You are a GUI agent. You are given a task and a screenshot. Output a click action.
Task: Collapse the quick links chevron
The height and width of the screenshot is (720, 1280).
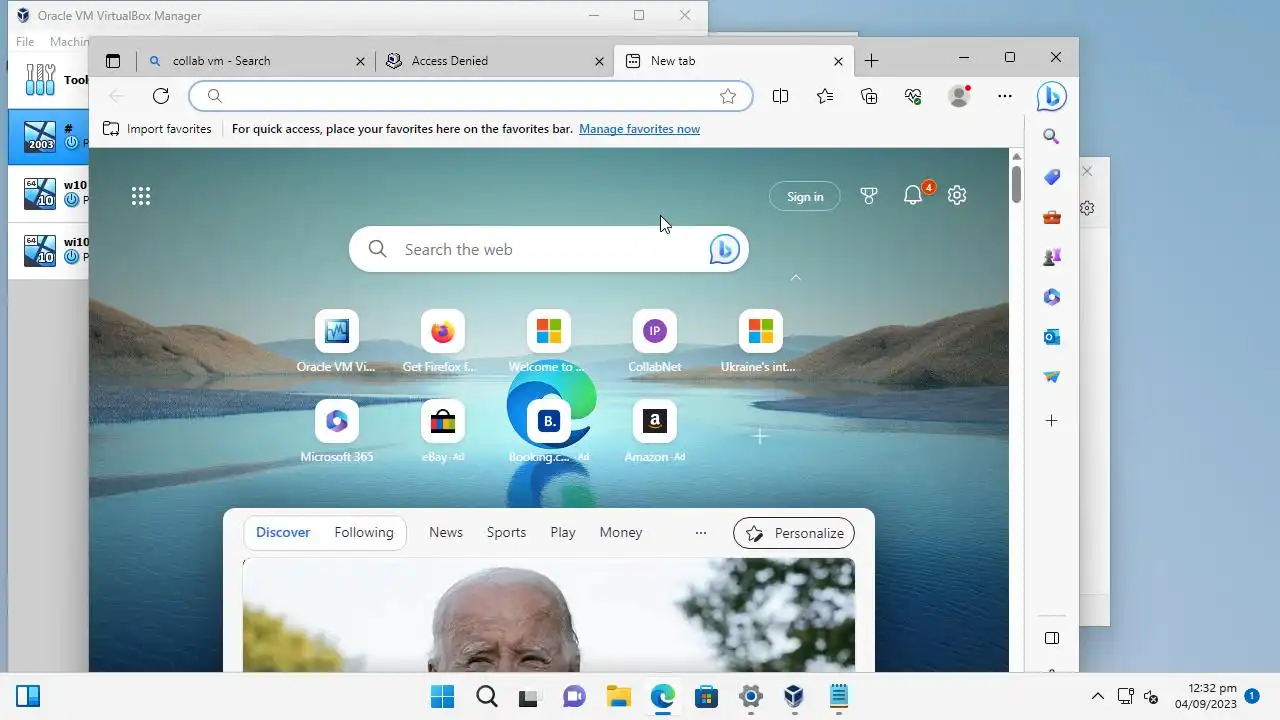(x=796, y=277)
